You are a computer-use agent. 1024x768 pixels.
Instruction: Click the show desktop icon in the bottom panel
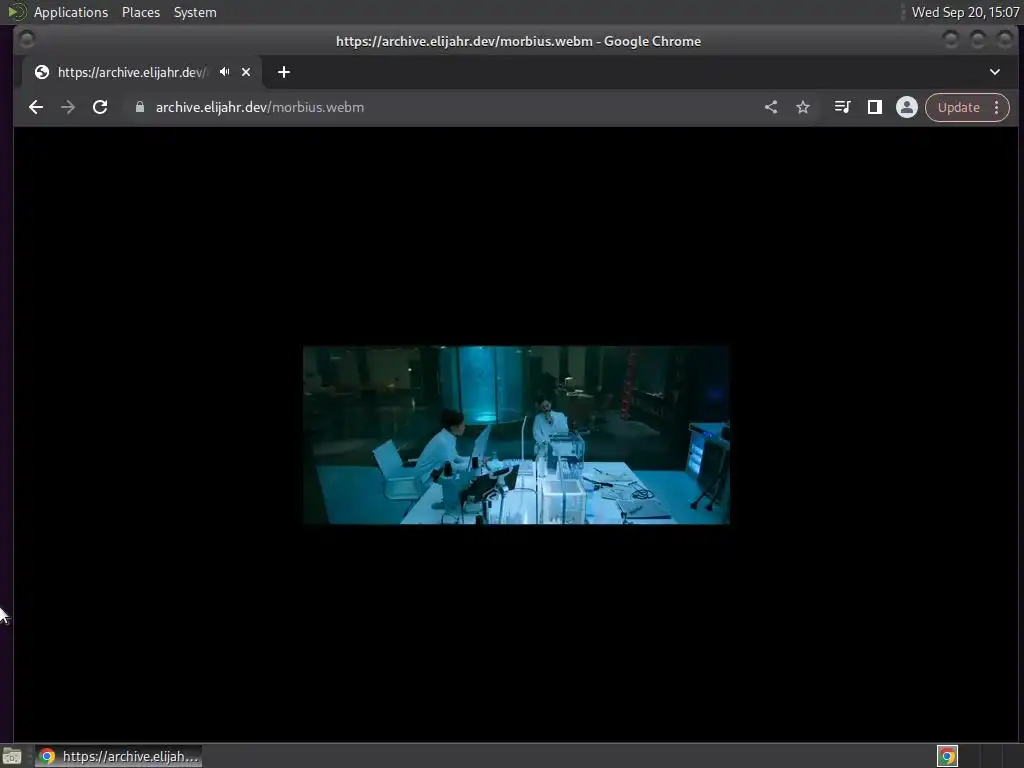point(12,756)
